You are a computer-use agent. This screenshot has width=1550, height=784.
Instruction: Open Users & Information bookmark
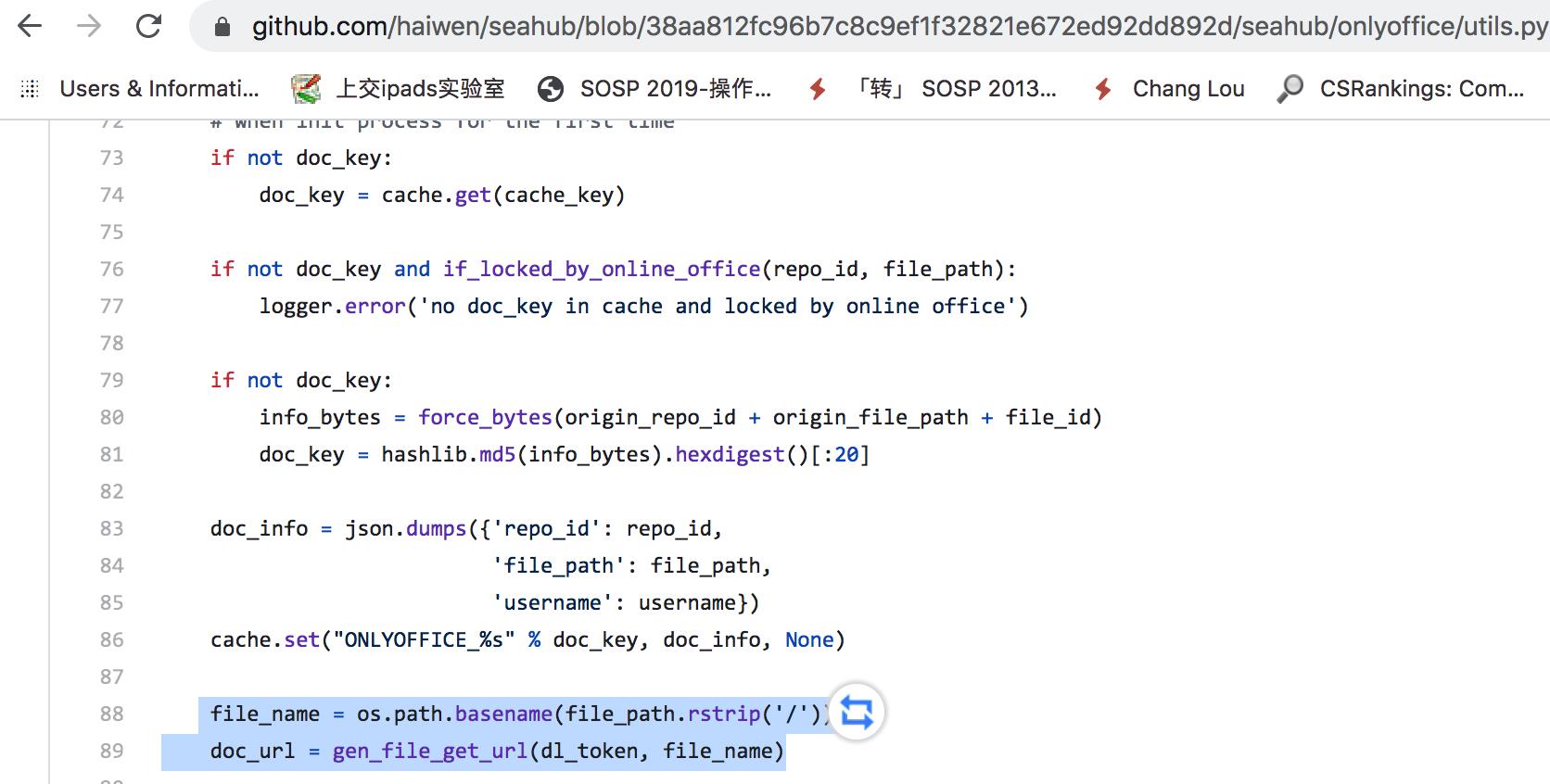[x=159, y=89]
